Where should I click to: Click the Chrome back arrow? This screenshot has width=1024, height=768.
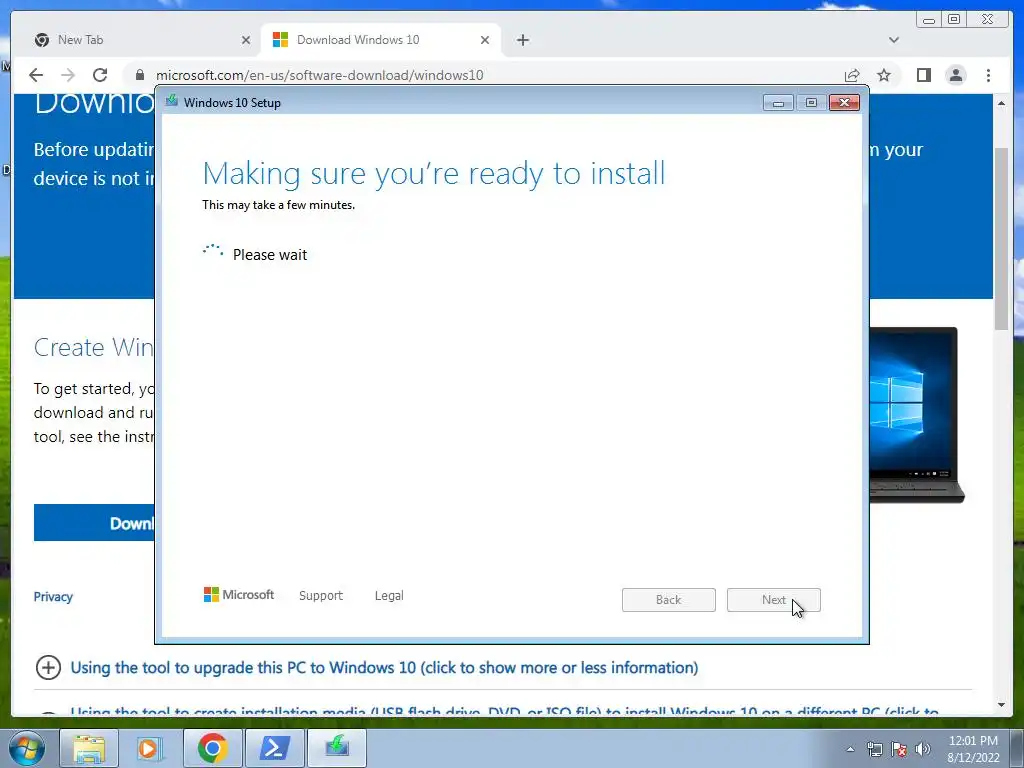pyautogui.click(x=36, y=75)
